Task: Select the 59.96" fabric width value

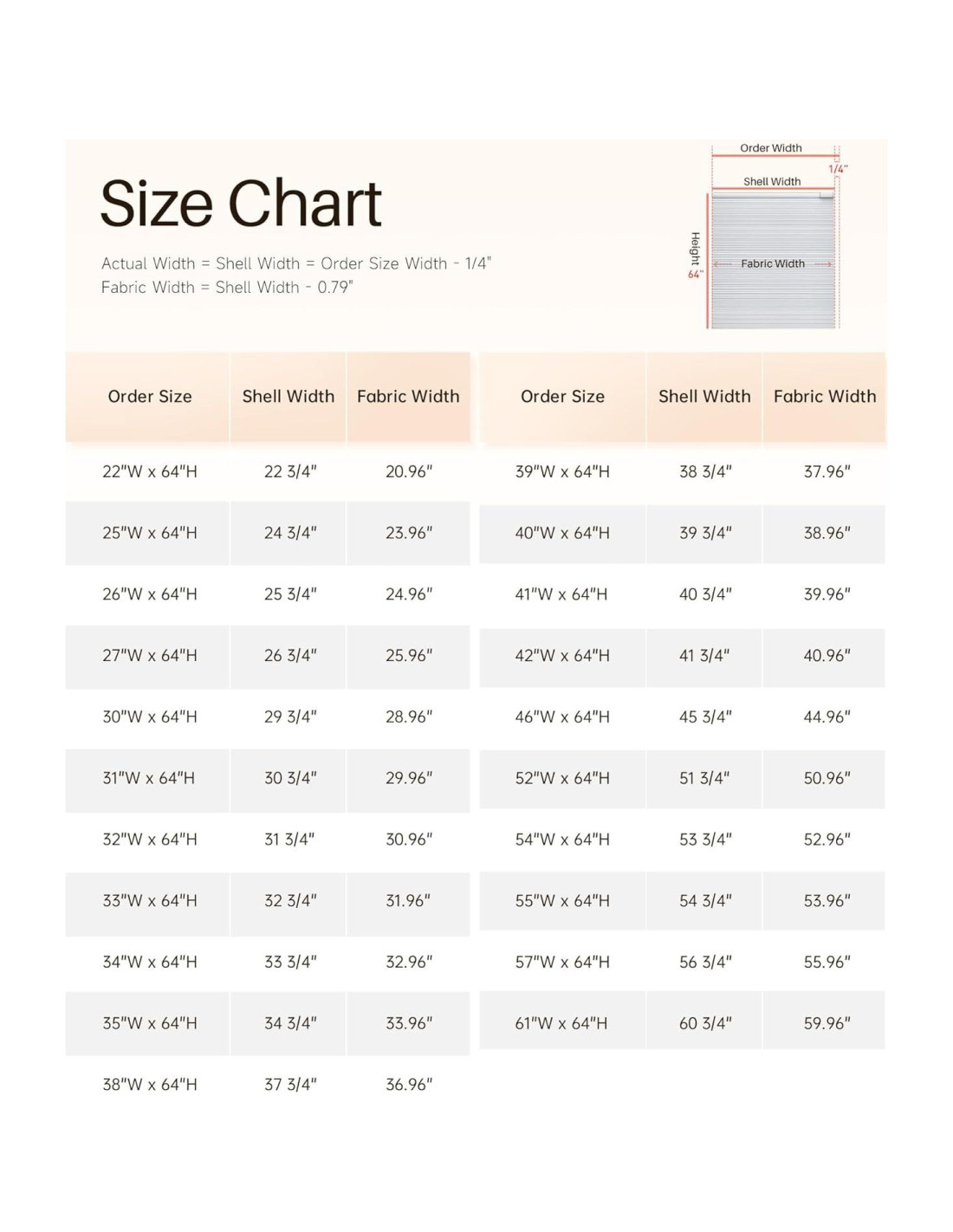Action: click(x=827, y=1023)
